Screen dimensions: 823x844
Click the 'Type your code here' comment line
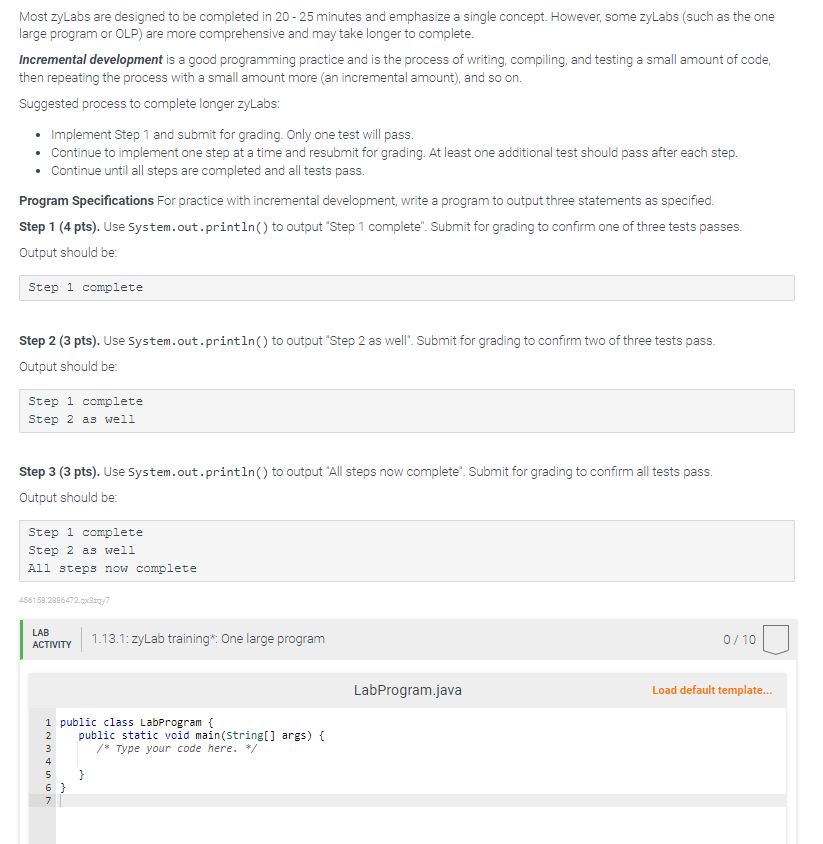pyautogui.click(x=177, y=749)
